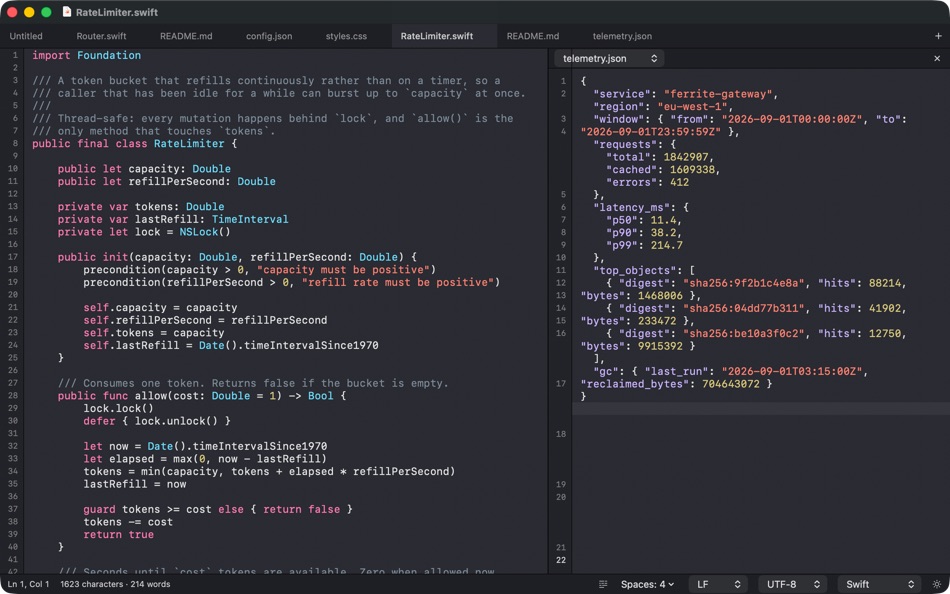Click the public let refillPerSecond: Double line
This screenshot has height=594, width=950.
167,181
